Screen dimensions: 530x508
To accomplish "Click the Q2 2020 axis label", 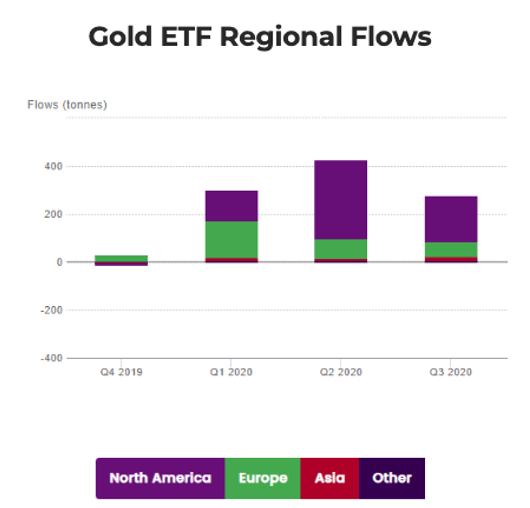I will pos(341,372).
